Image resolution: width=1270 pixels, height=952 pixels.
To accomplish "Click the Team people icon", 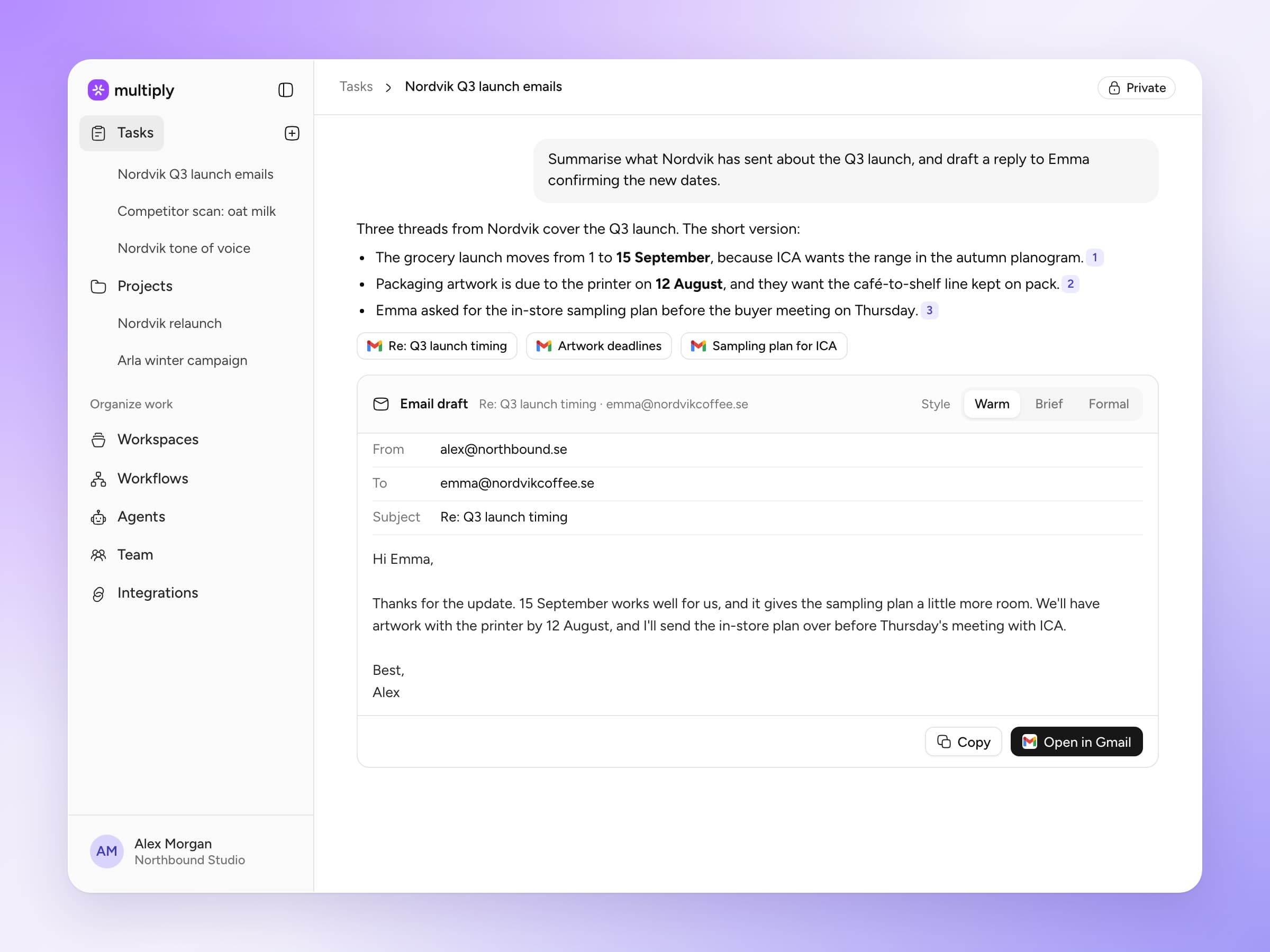I will tap(99, 555).
